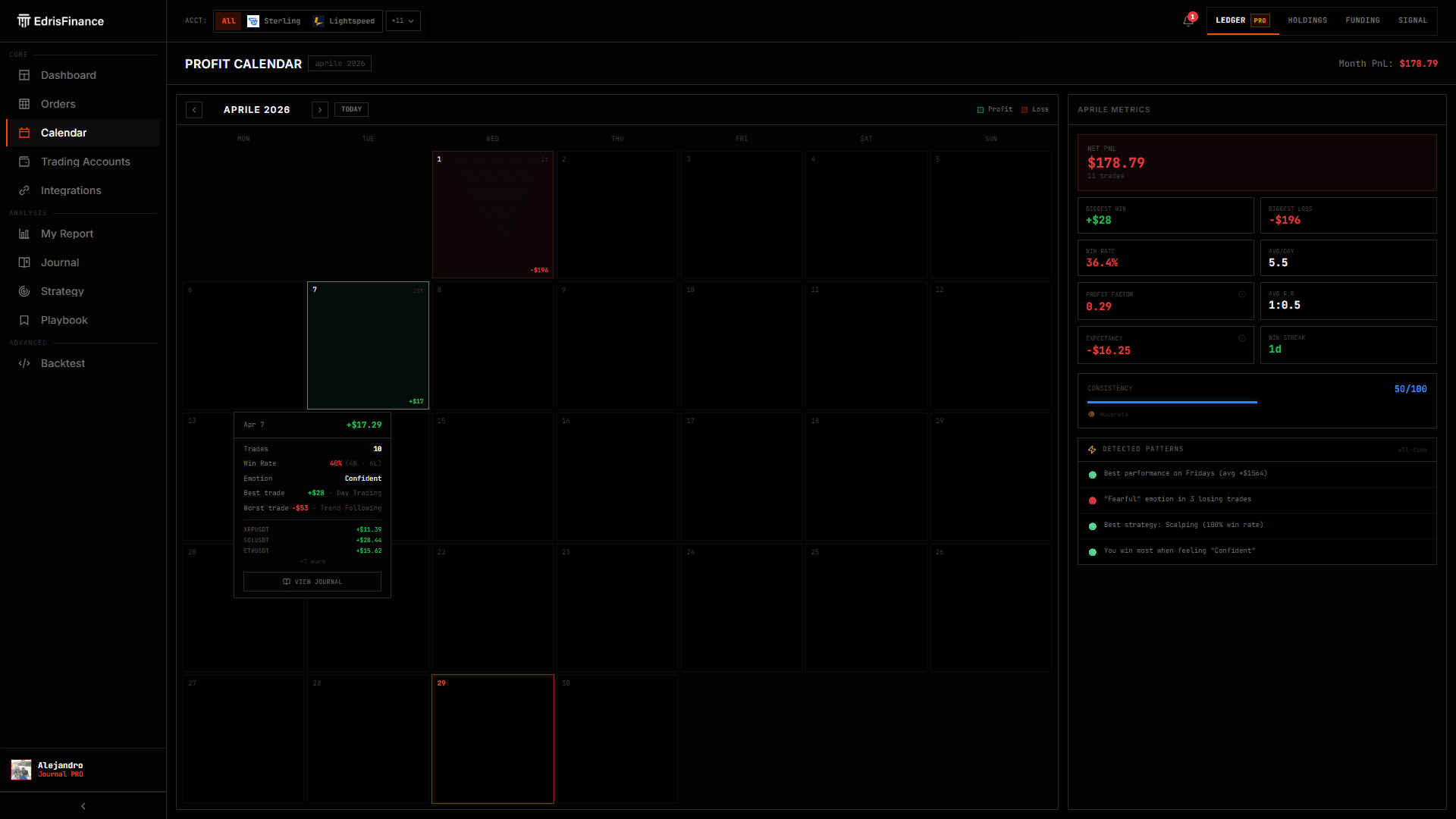Click Alejandro profile avatar

click(x=21, y=770)
